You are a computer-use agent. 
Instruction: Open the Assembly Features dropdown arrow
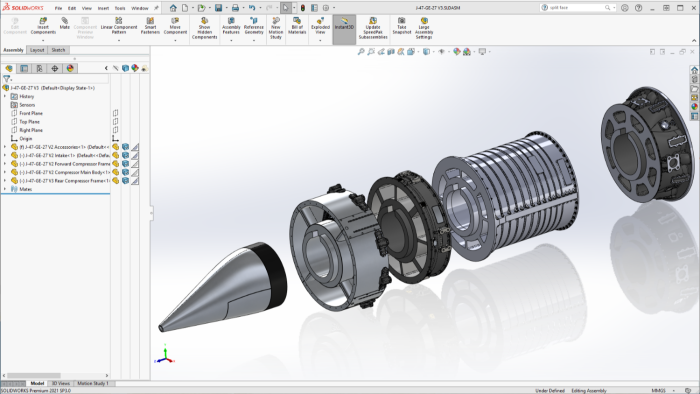231,40
